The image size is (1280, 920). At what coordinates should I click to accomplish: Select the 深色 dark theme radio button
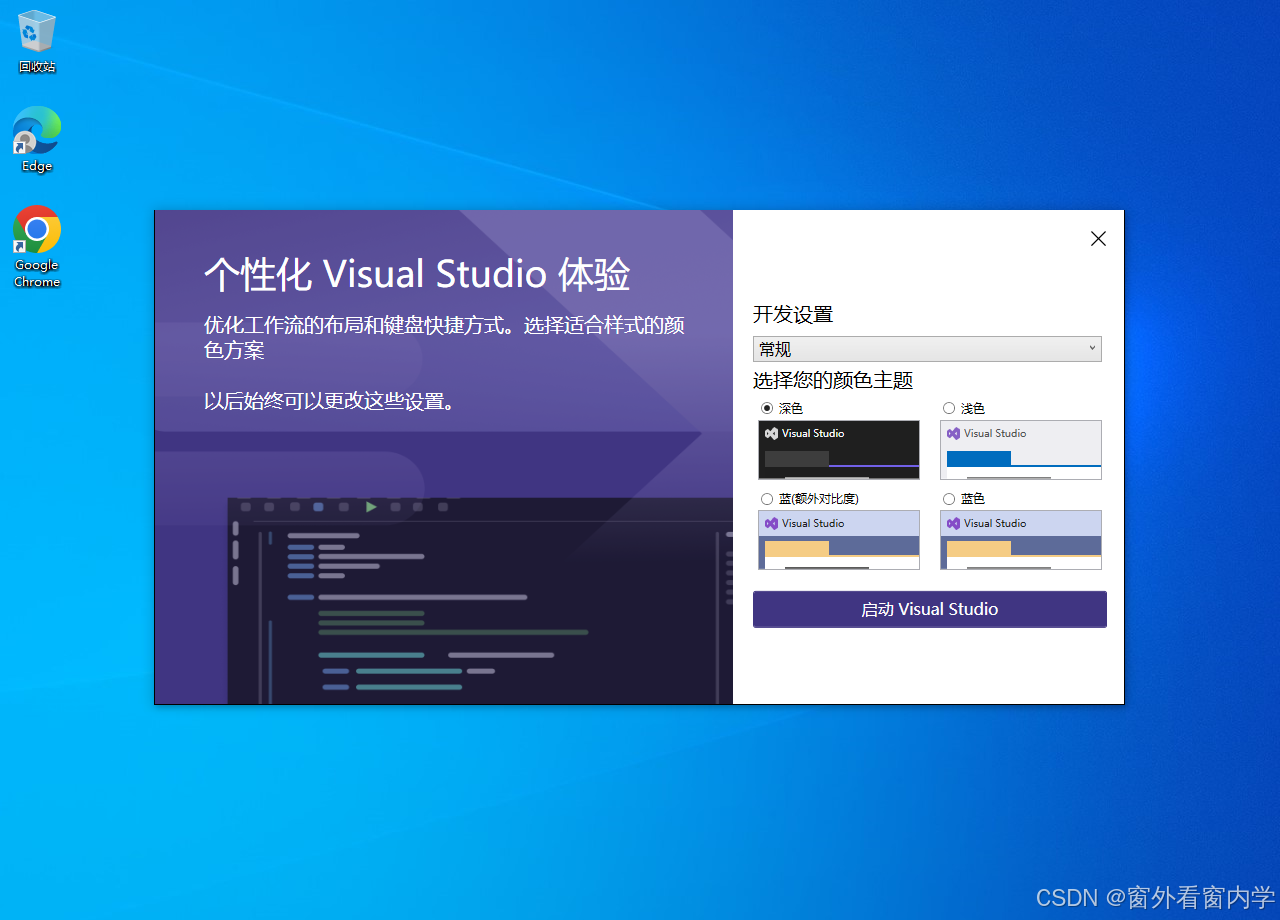tap(767, 408)
